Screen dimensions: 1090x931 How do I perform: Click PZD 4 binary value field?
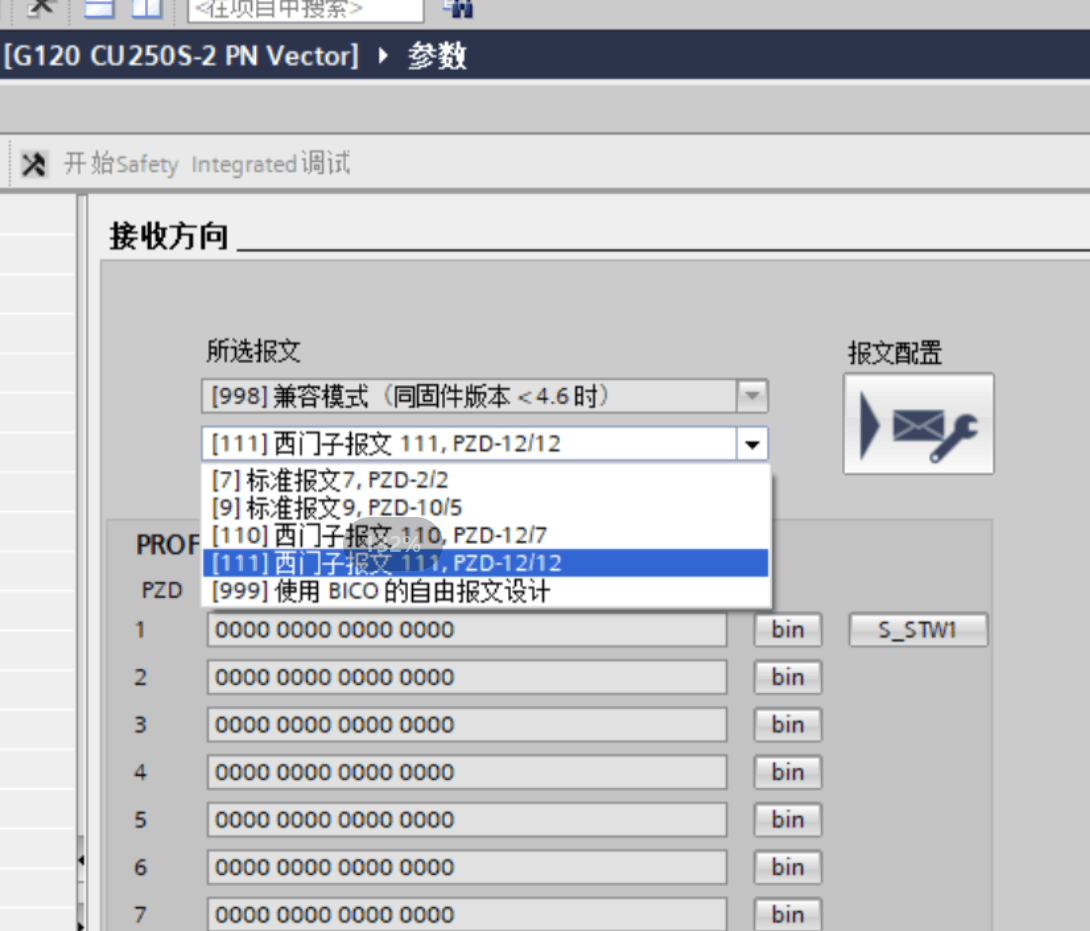click(467, 772)
